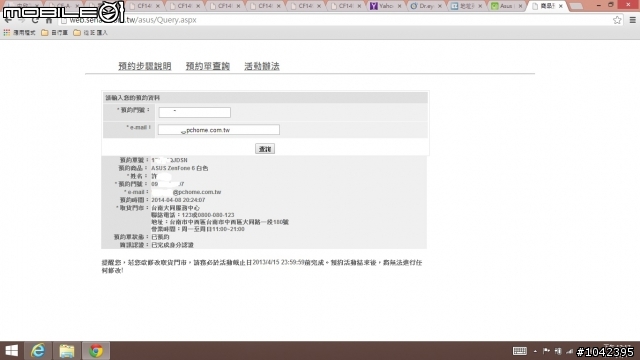Click the verification status 已完成身分認證

pyautogui.click(x=172, y=245)
